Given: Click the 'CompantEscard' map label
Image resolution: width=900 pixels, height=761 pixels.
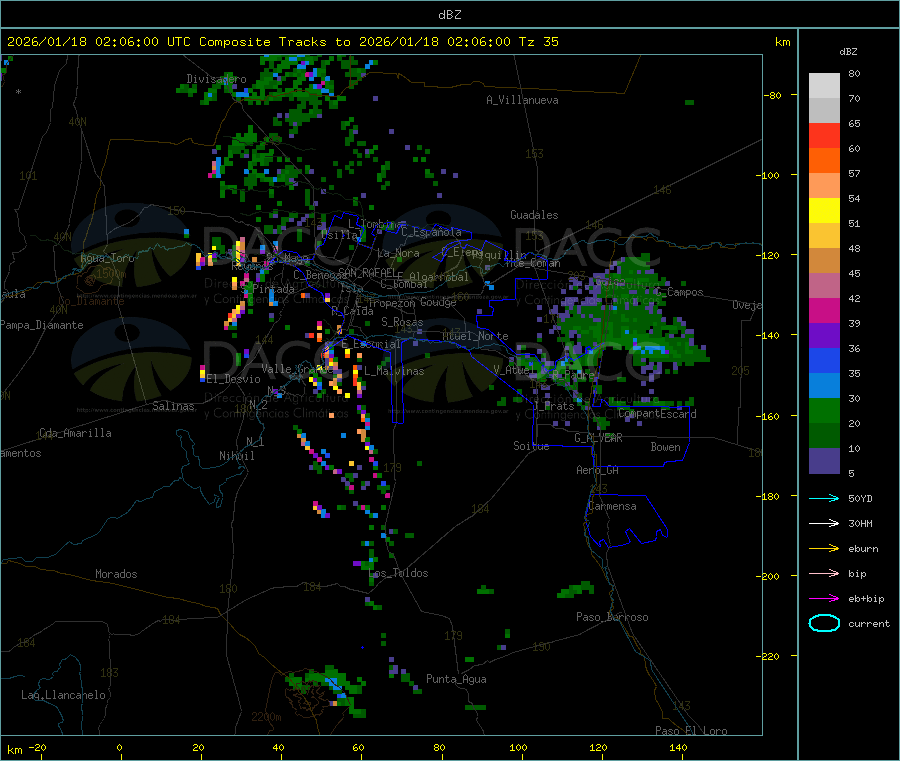Looking at the screenshot, I should pyautogui.click(x=658, y=414).
